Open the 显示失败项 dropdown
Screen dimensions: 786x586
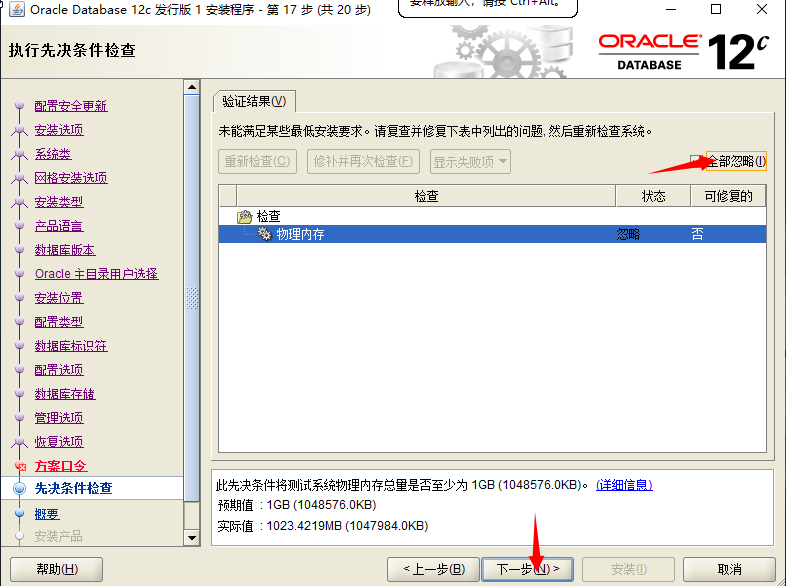click(470, 161)
